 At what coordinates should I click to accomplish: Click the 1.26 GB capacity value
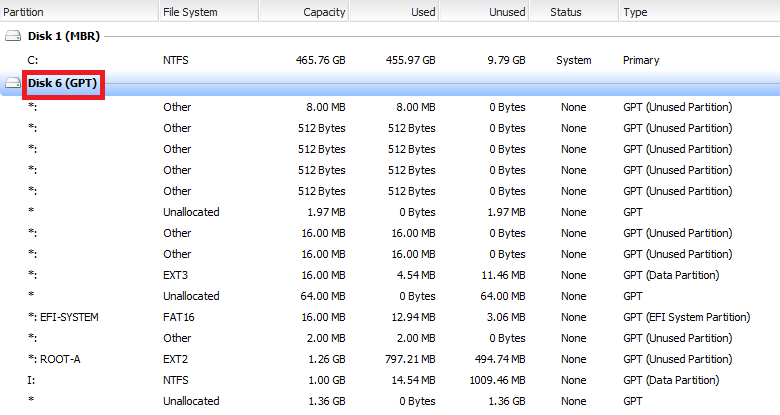tap(326, 359)
